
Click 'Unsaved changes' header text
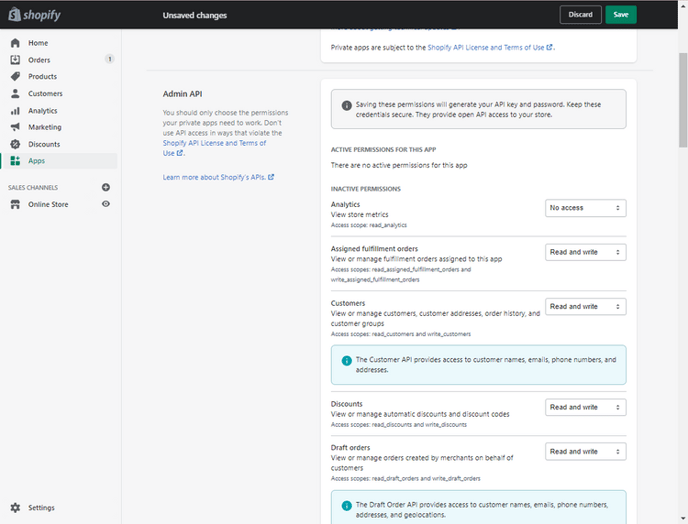click(x=195, y=15)
